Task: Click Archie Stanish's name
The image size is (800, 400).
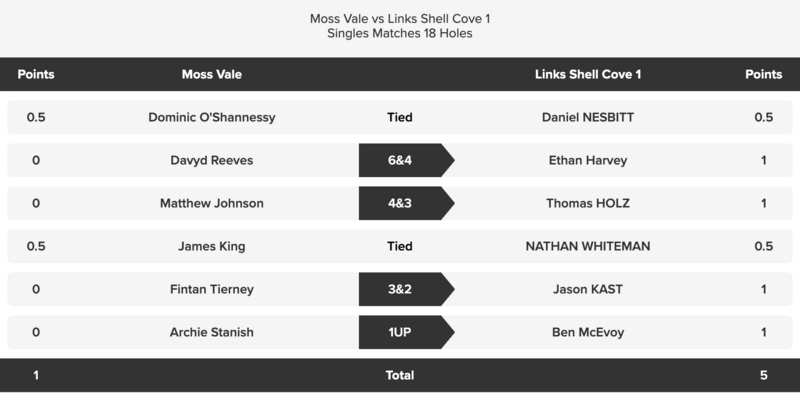Action: (212, 333)
